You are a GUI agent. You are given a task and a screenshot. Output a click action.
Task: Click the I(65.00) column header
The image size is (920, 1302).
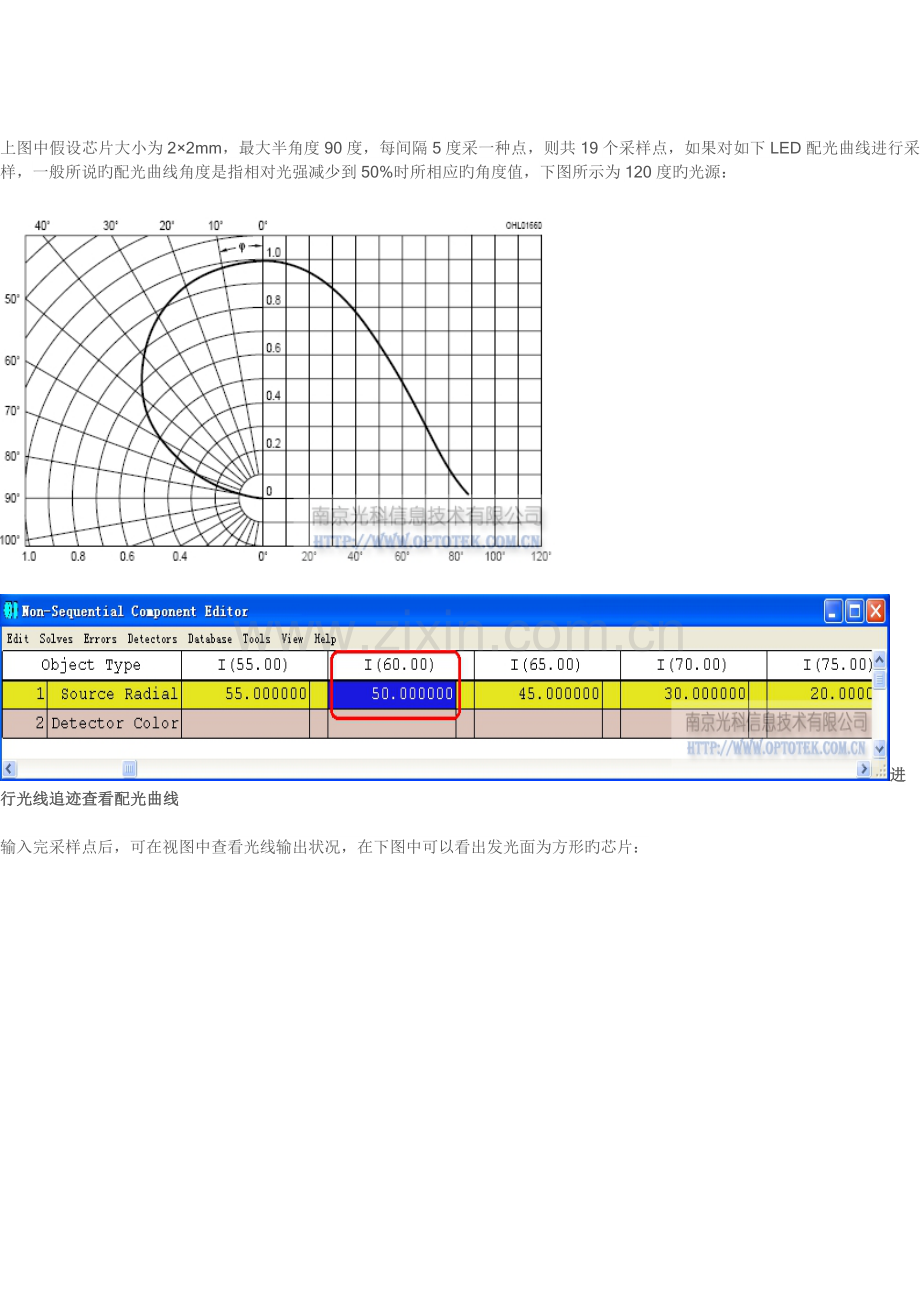coord(547,665)
